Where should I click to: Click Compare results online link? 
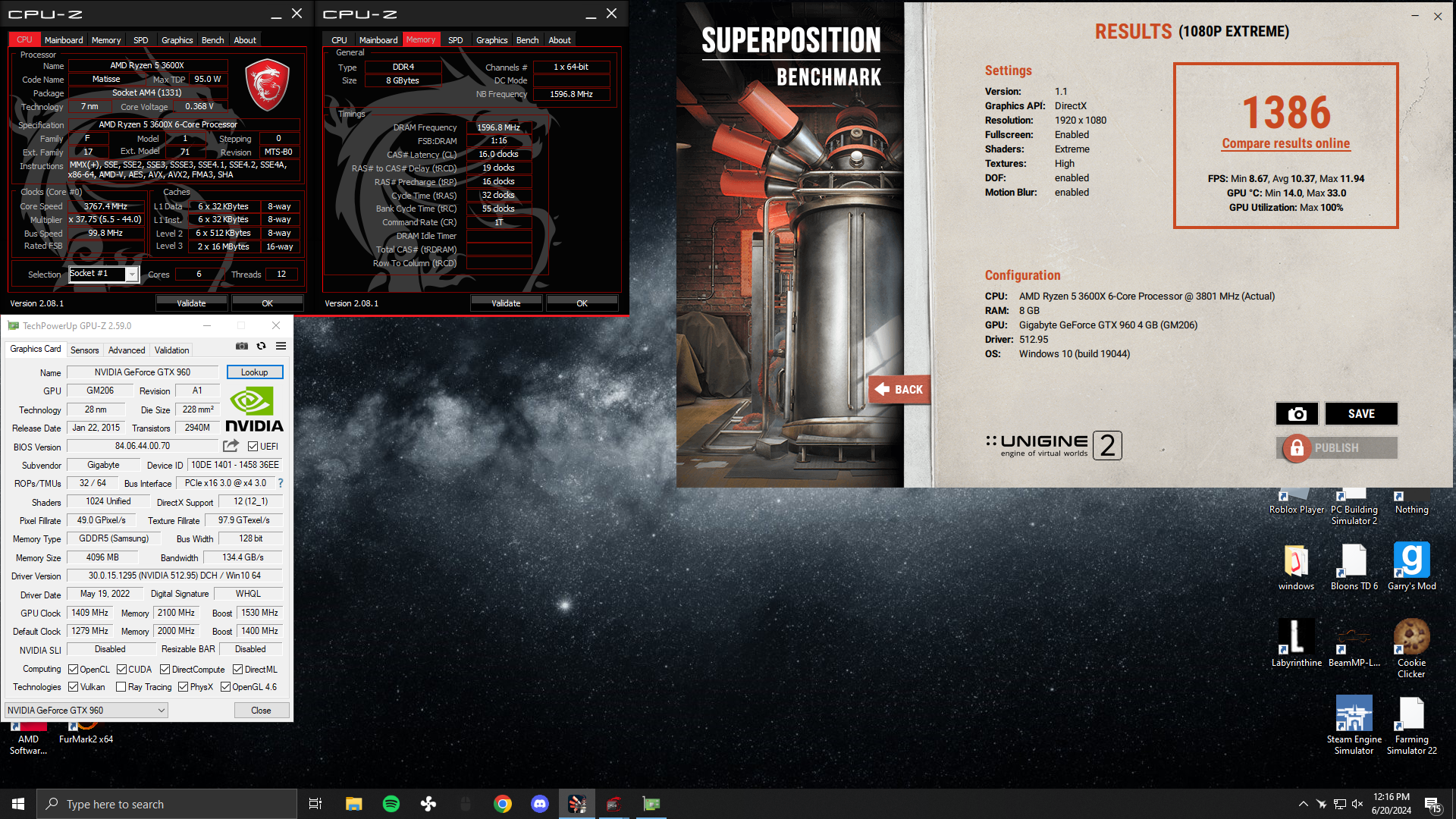click(x=1285, y=143)
